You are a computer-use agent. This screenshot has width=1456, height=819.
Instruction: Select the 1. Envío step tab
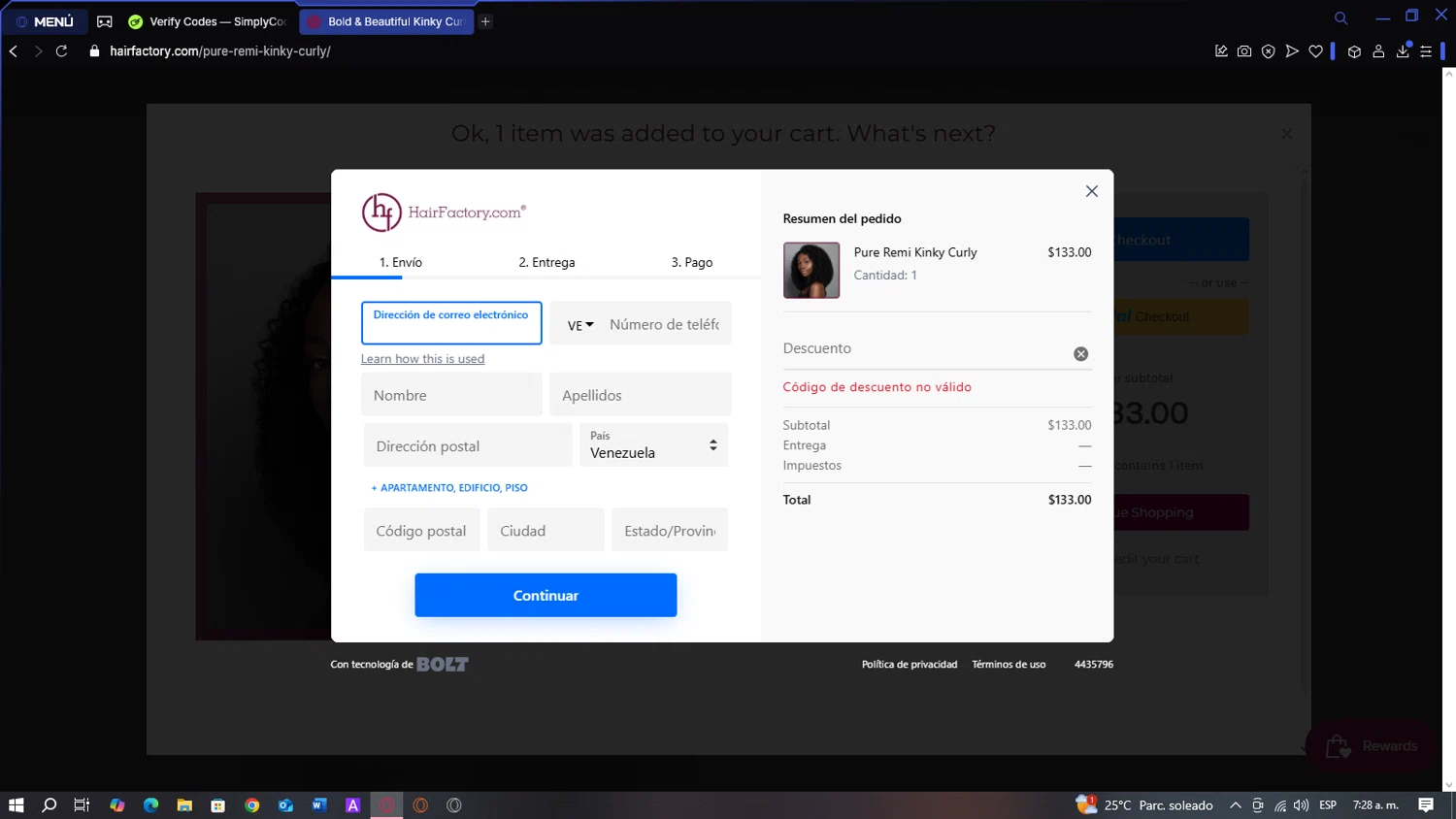400,262
